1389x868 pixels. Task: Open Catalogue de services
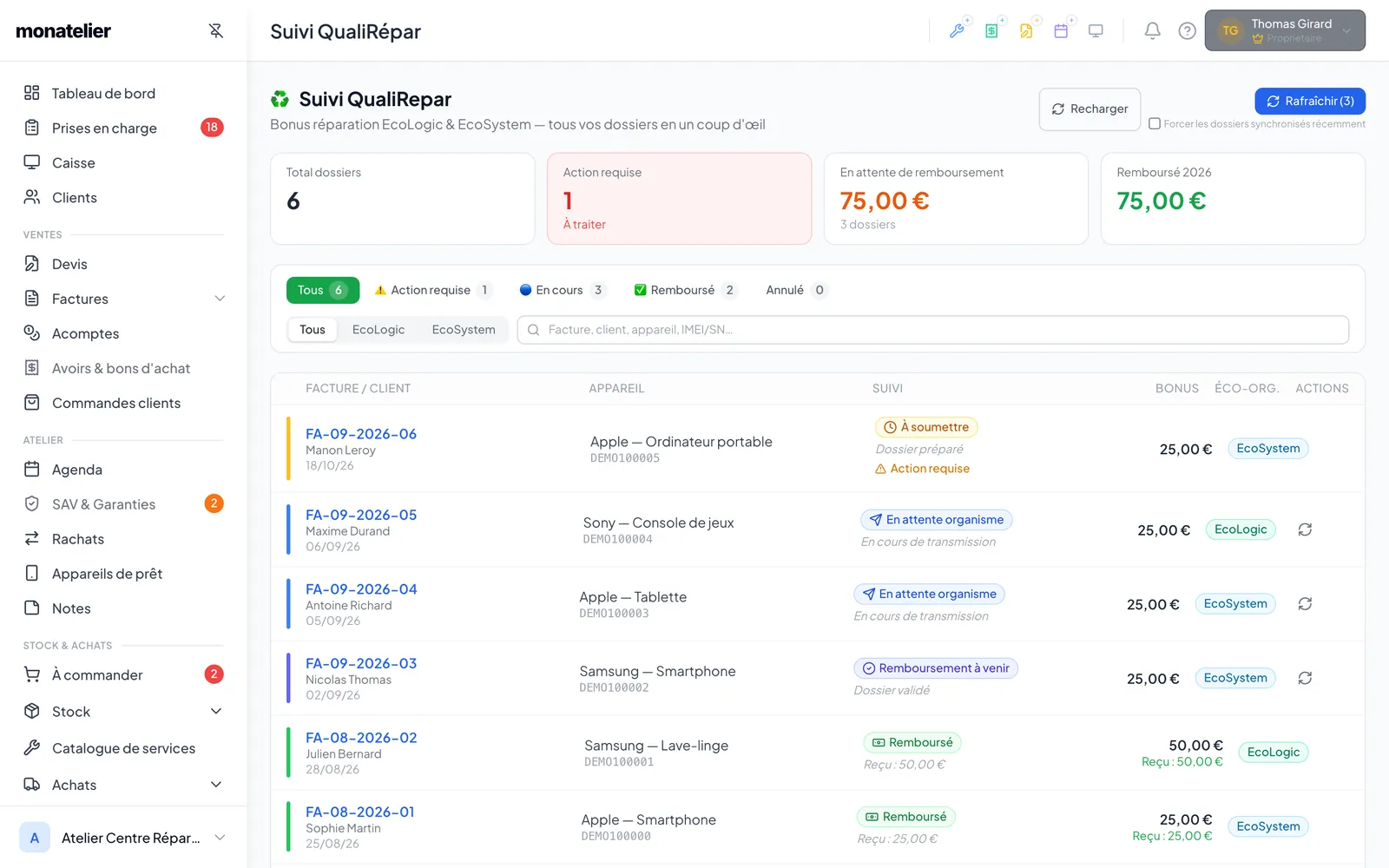123,748
